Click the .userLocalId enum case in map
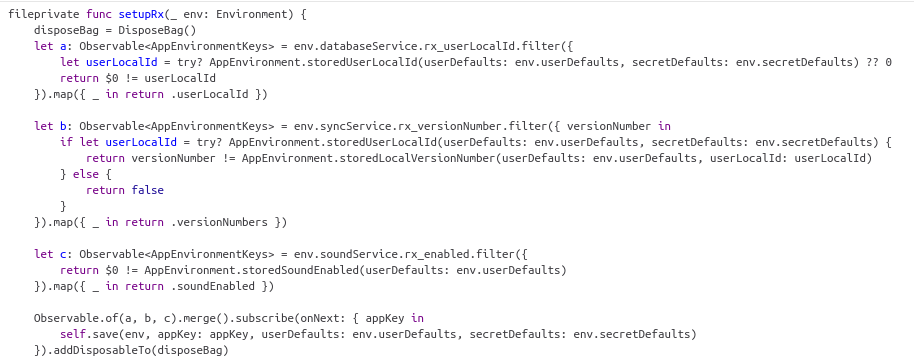Screen dimensions: 914x360 (210, 94)
